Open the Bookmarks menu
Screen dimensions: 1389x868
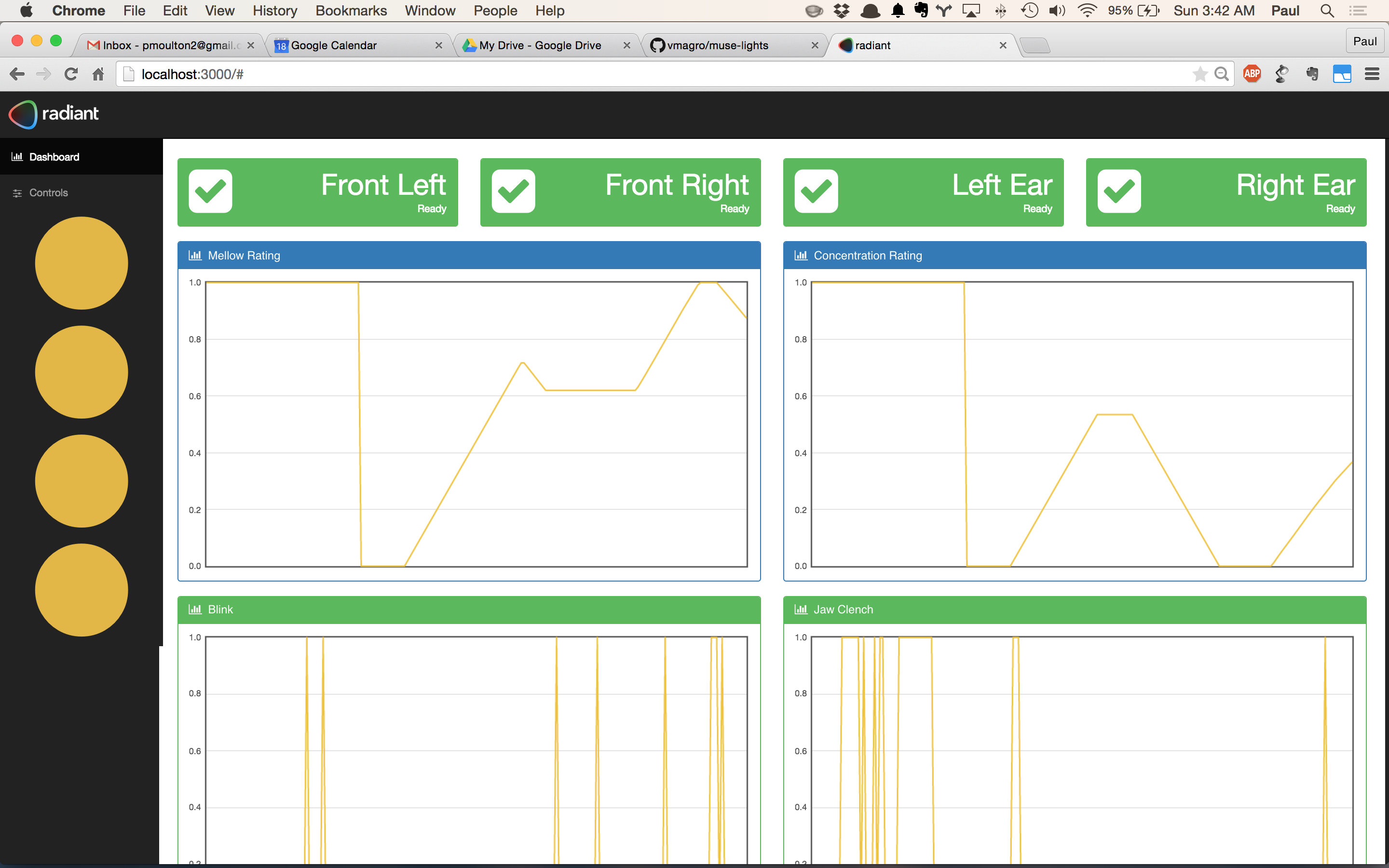351,10
